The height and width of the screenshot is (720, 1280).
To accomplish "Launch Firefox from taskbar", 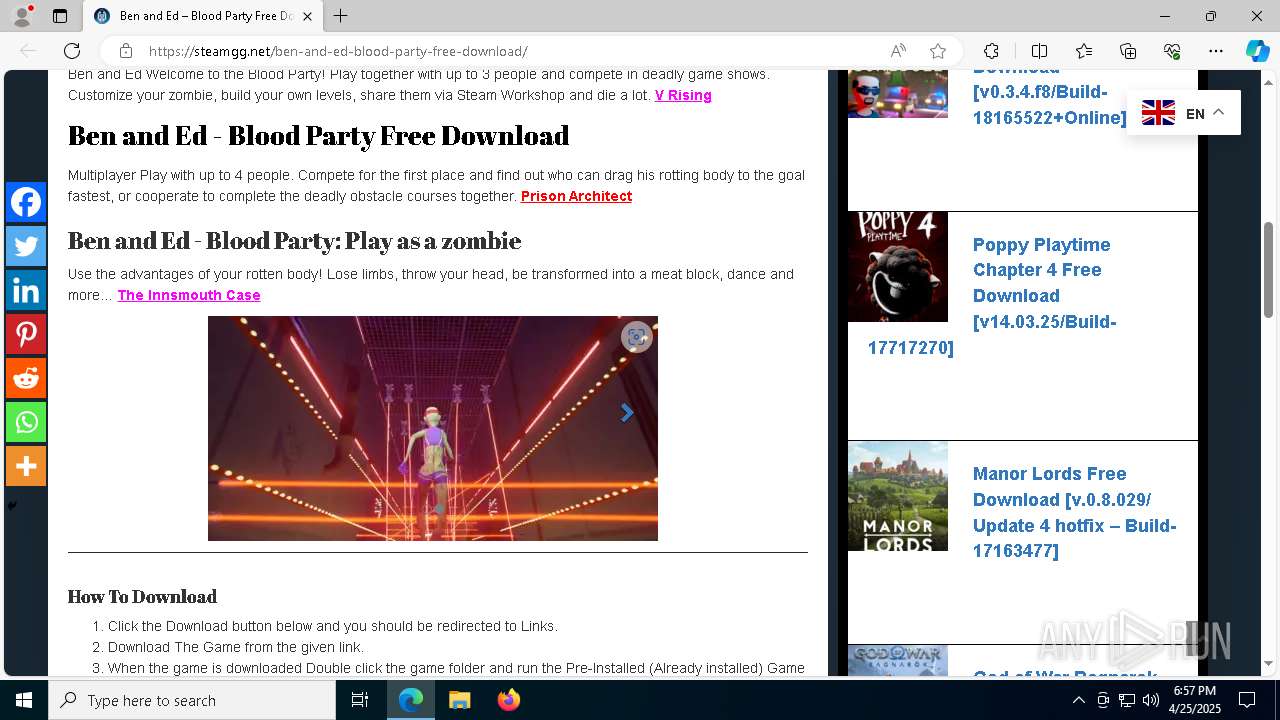I will point(508,700).
